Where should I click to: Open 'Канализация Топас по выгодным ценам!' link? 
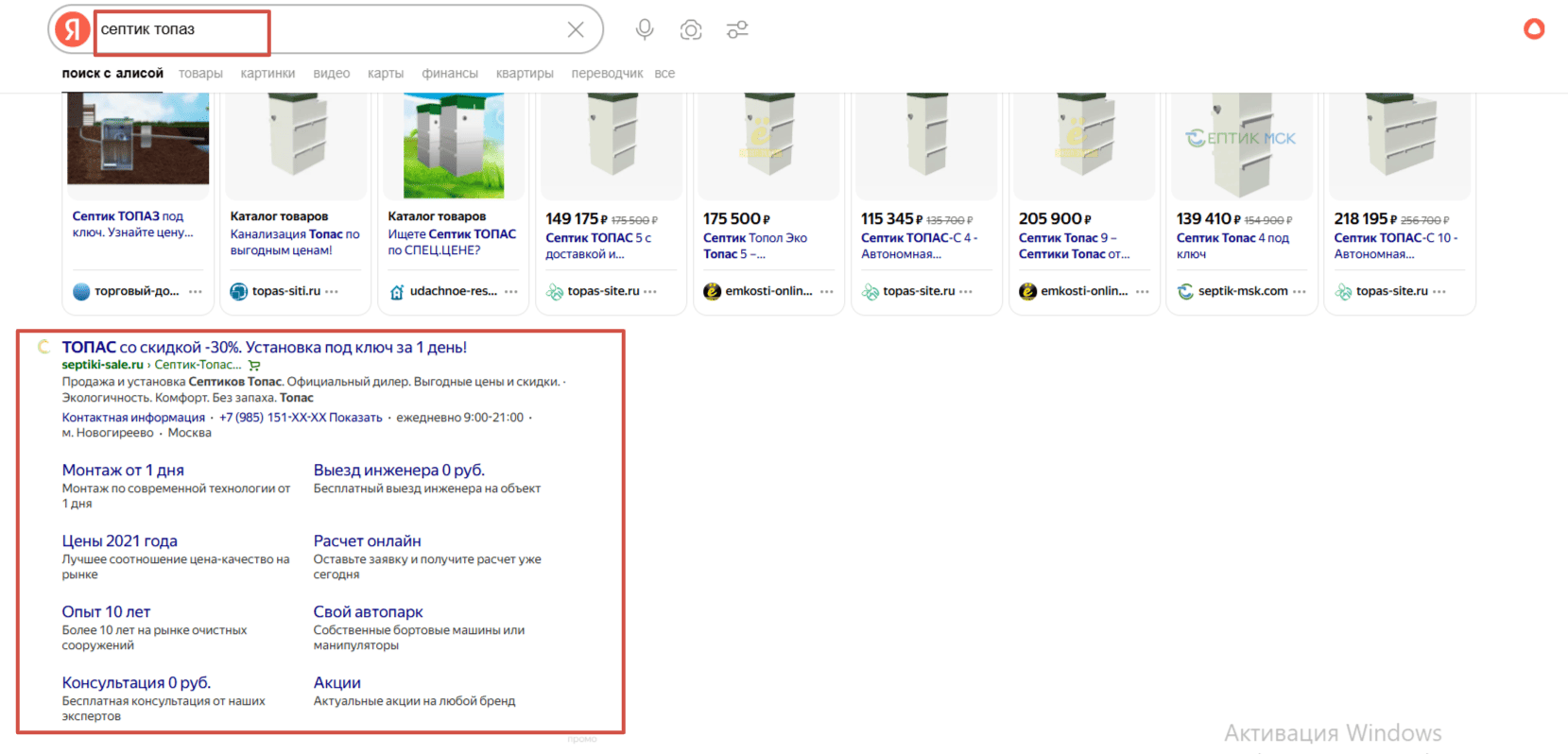[295, 242]
